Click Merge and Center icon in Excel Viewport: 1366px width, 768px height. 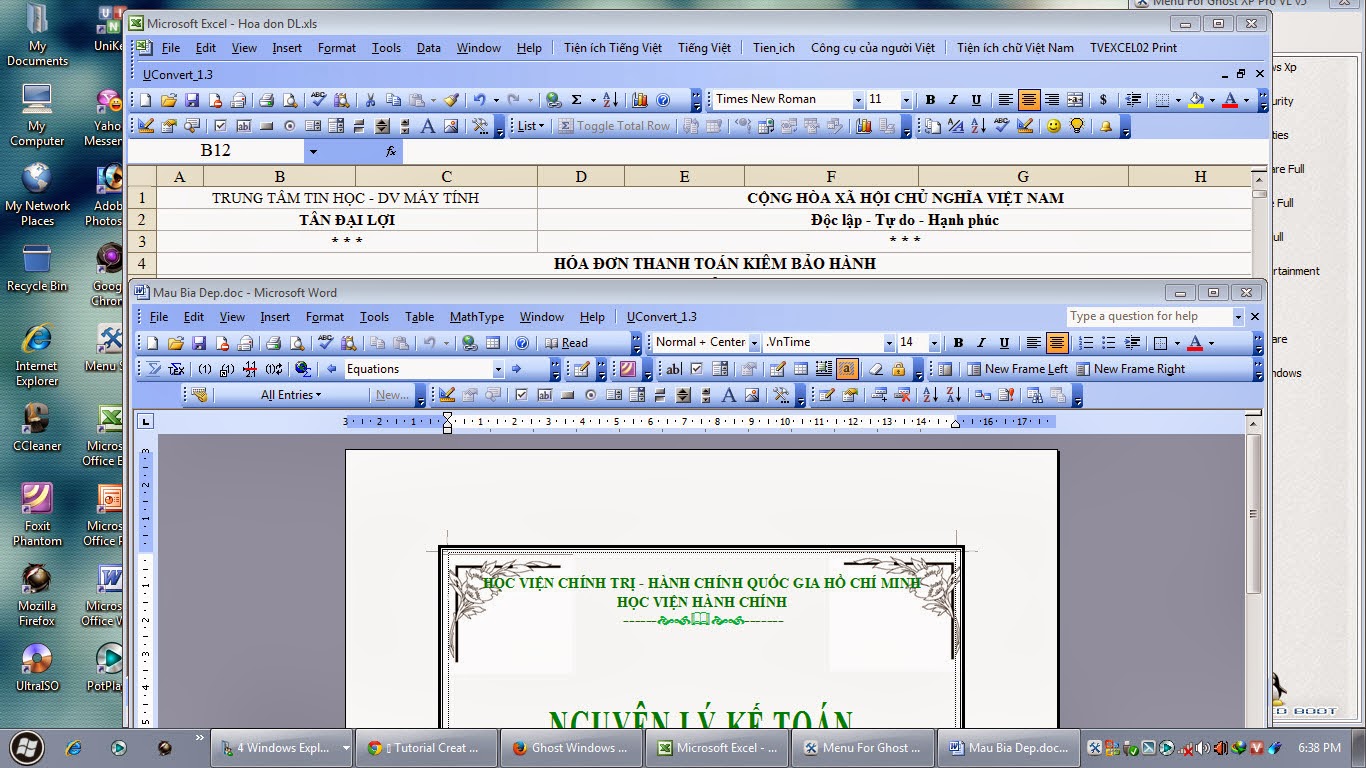click(x=1075, y=100)
